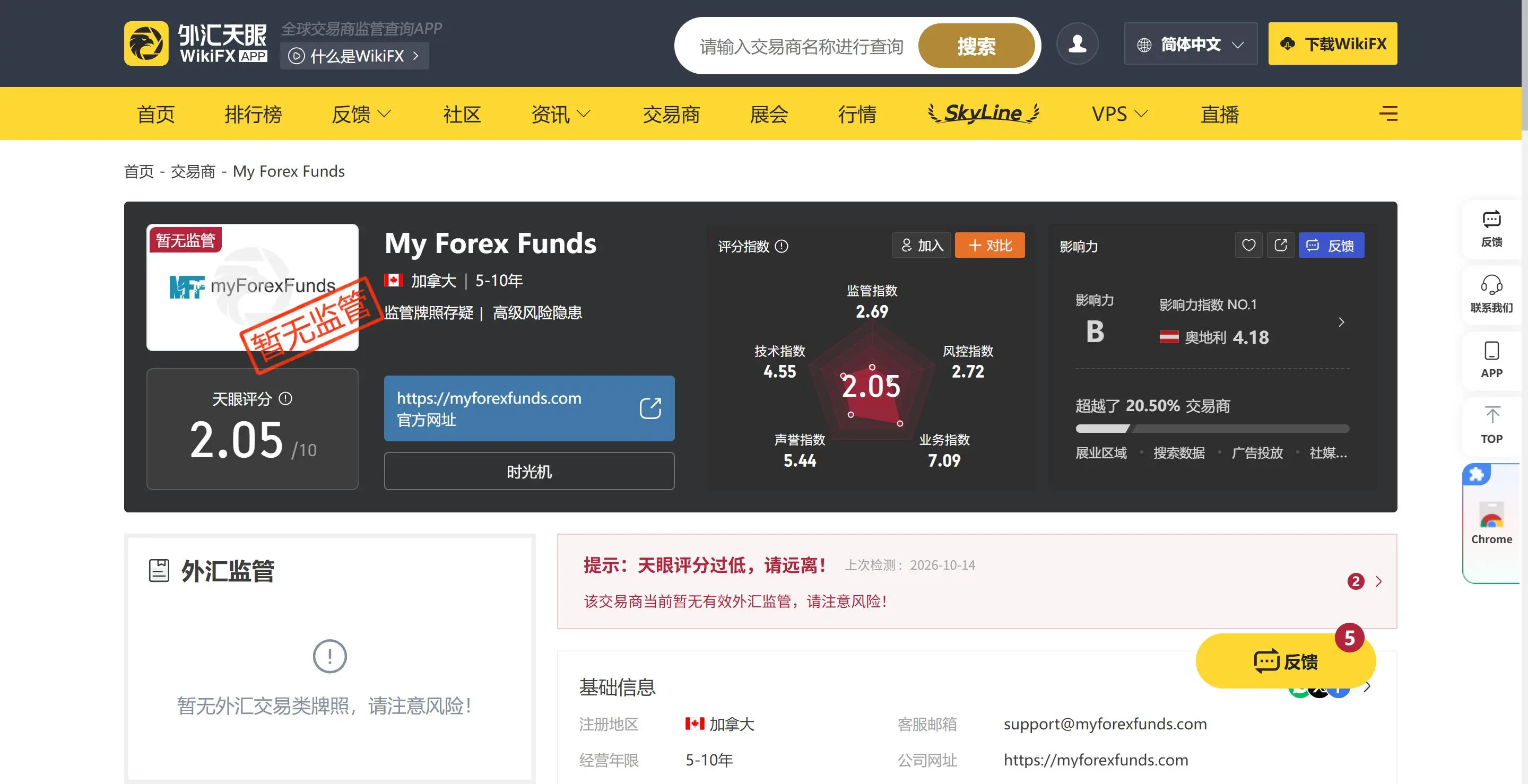Image resolution: width=1528 pixels, height=784 pixels.
Task: Click the 天眼评分 info icon
Action: (x=285, y=398)
